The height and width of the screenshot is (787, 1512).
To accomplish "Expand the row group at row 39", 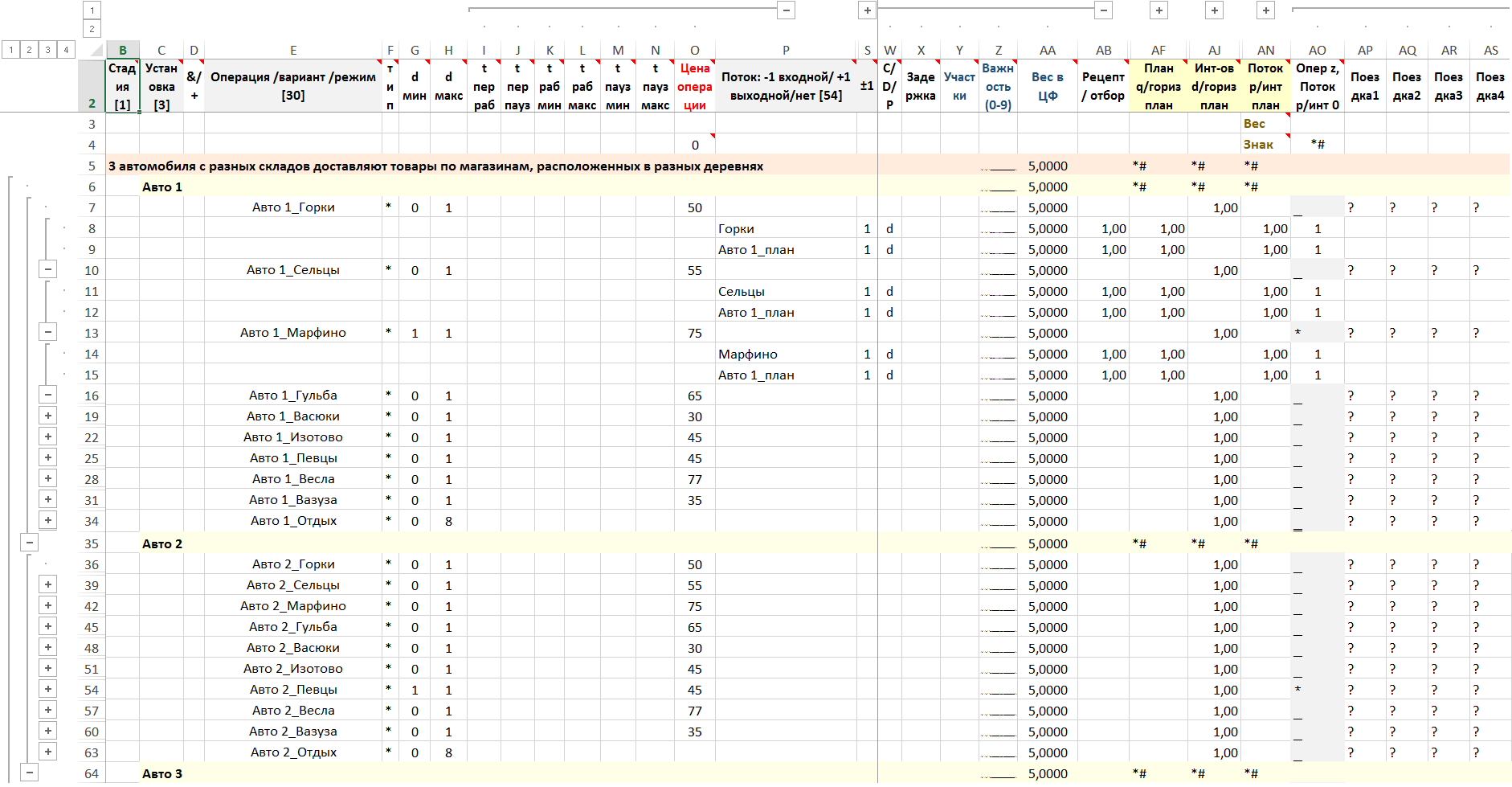I will 48,584.
